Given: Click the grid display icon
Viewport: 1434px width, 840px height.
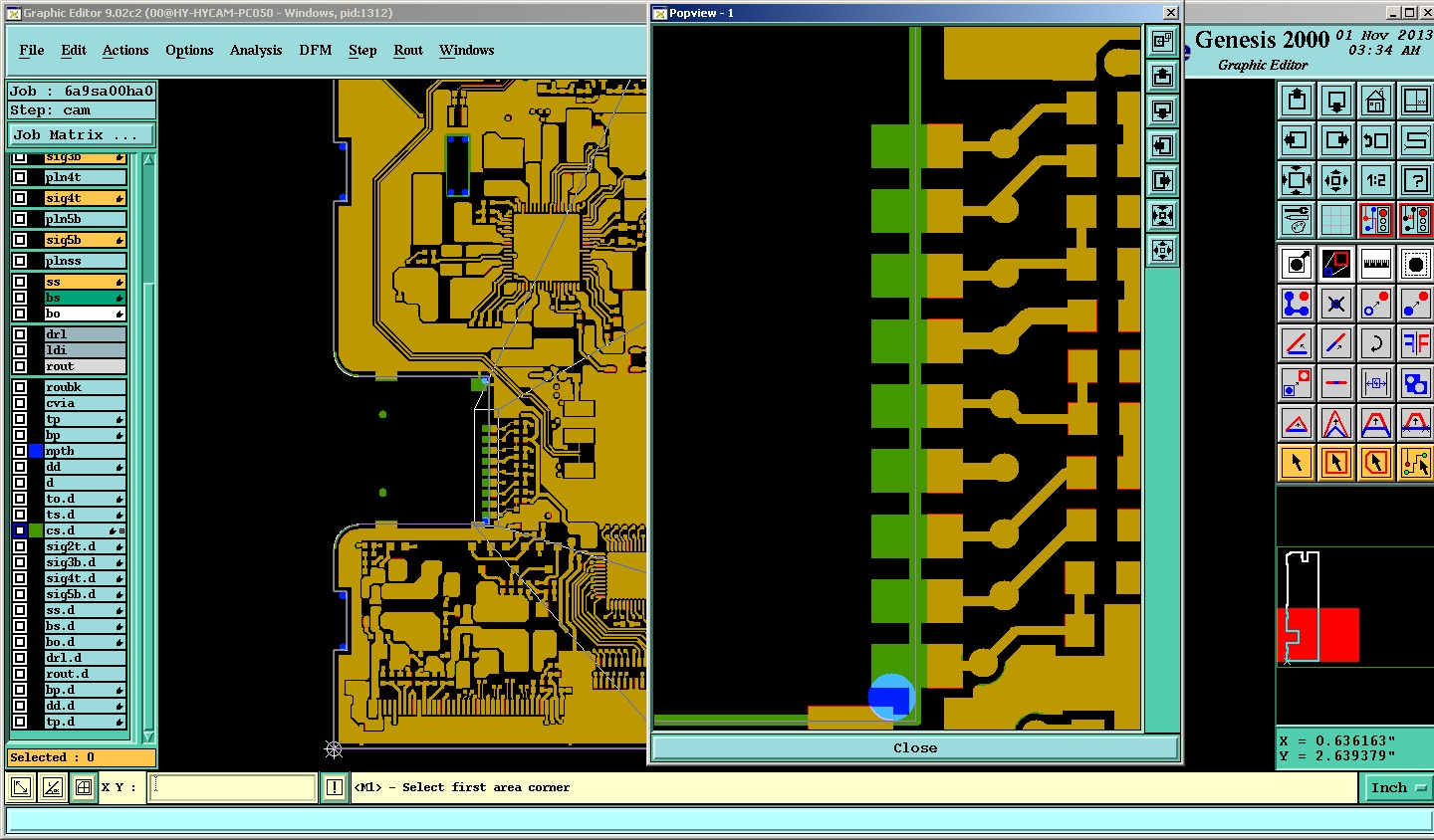Looking at the screenshot, I should (x=1335, y=220).
